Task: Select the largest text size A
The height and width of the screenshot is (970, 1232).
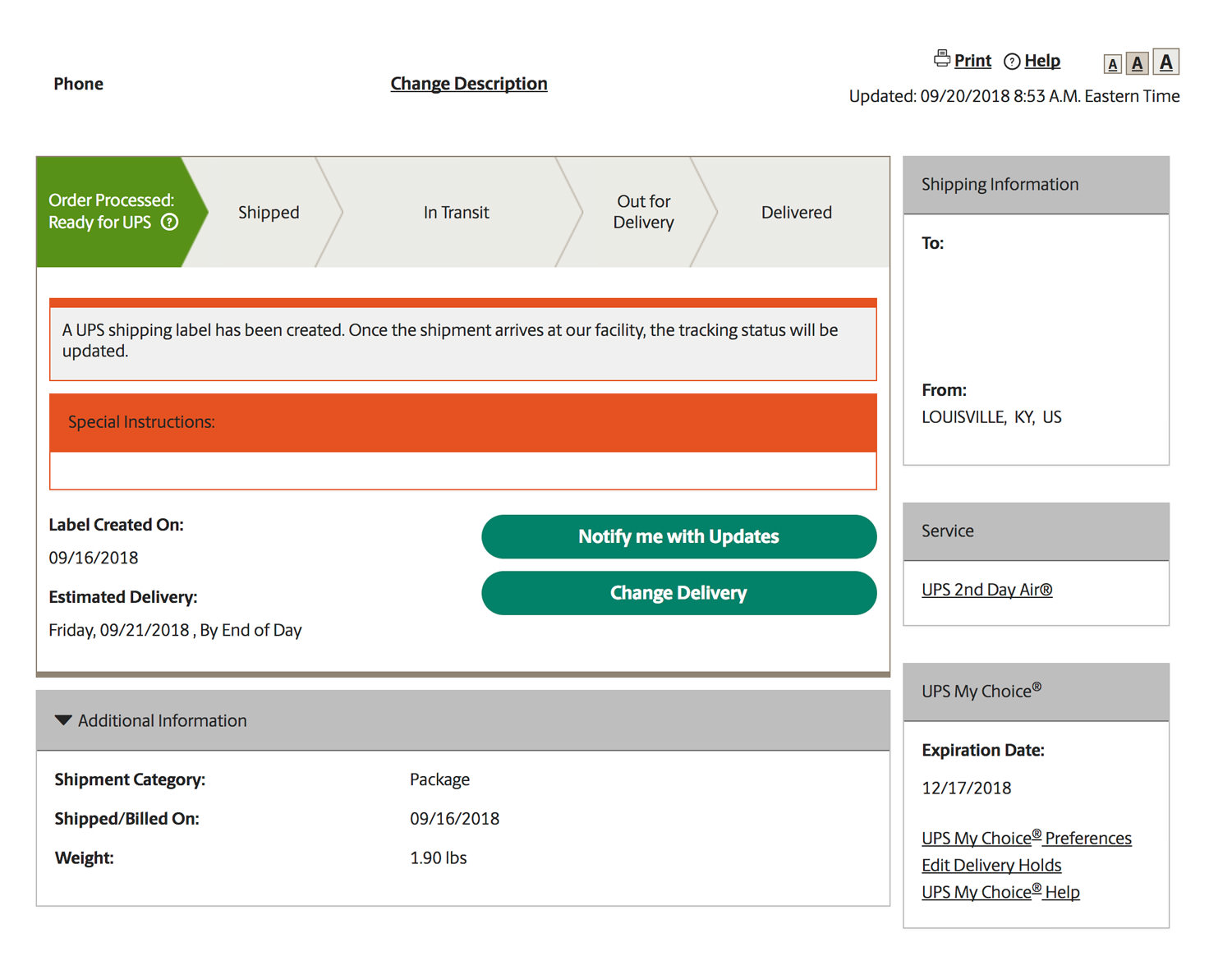Action: [1165, 62]
